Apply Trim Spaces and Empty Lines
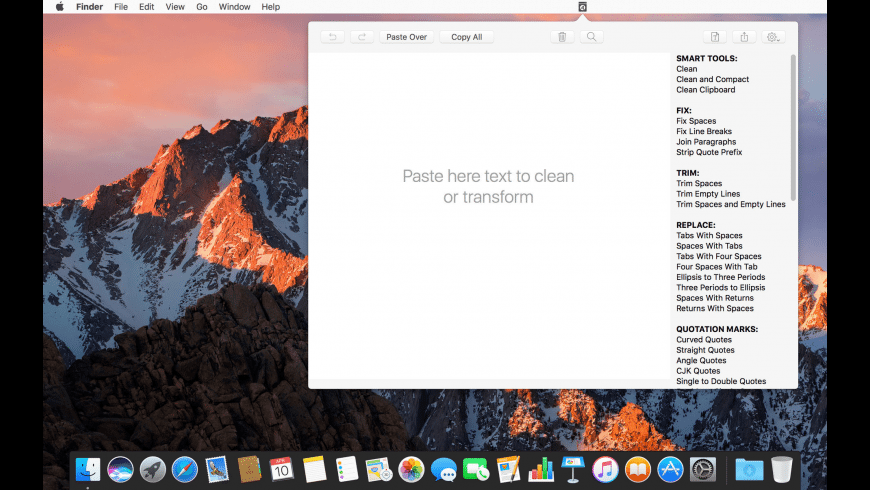 point(731,204)
